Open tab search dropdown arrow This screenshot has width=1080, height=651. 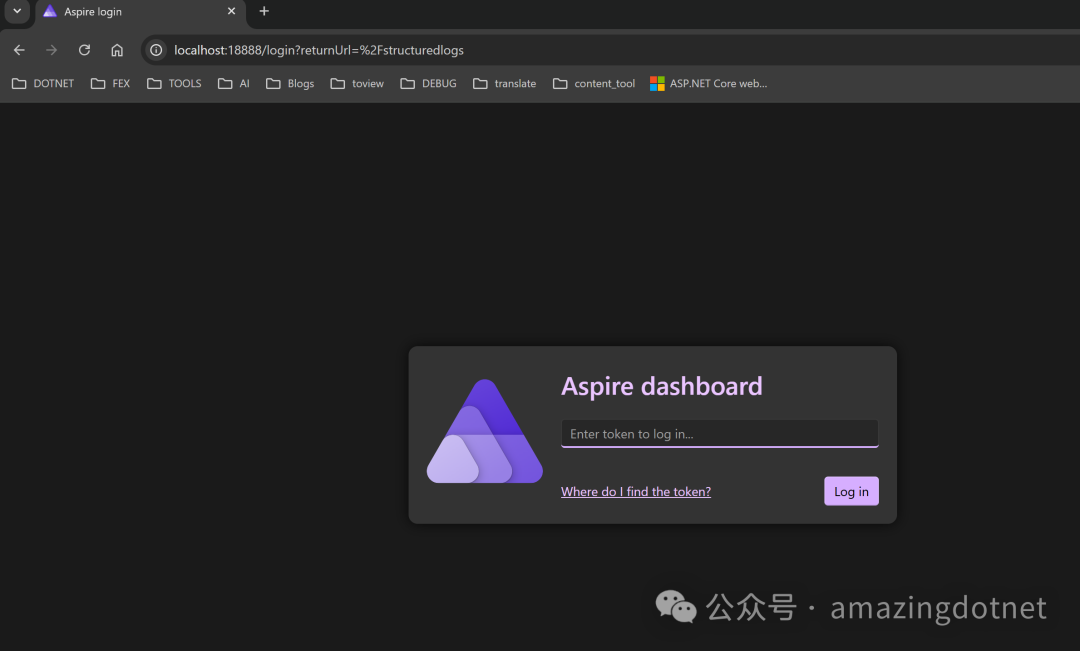tap(17, 11)
